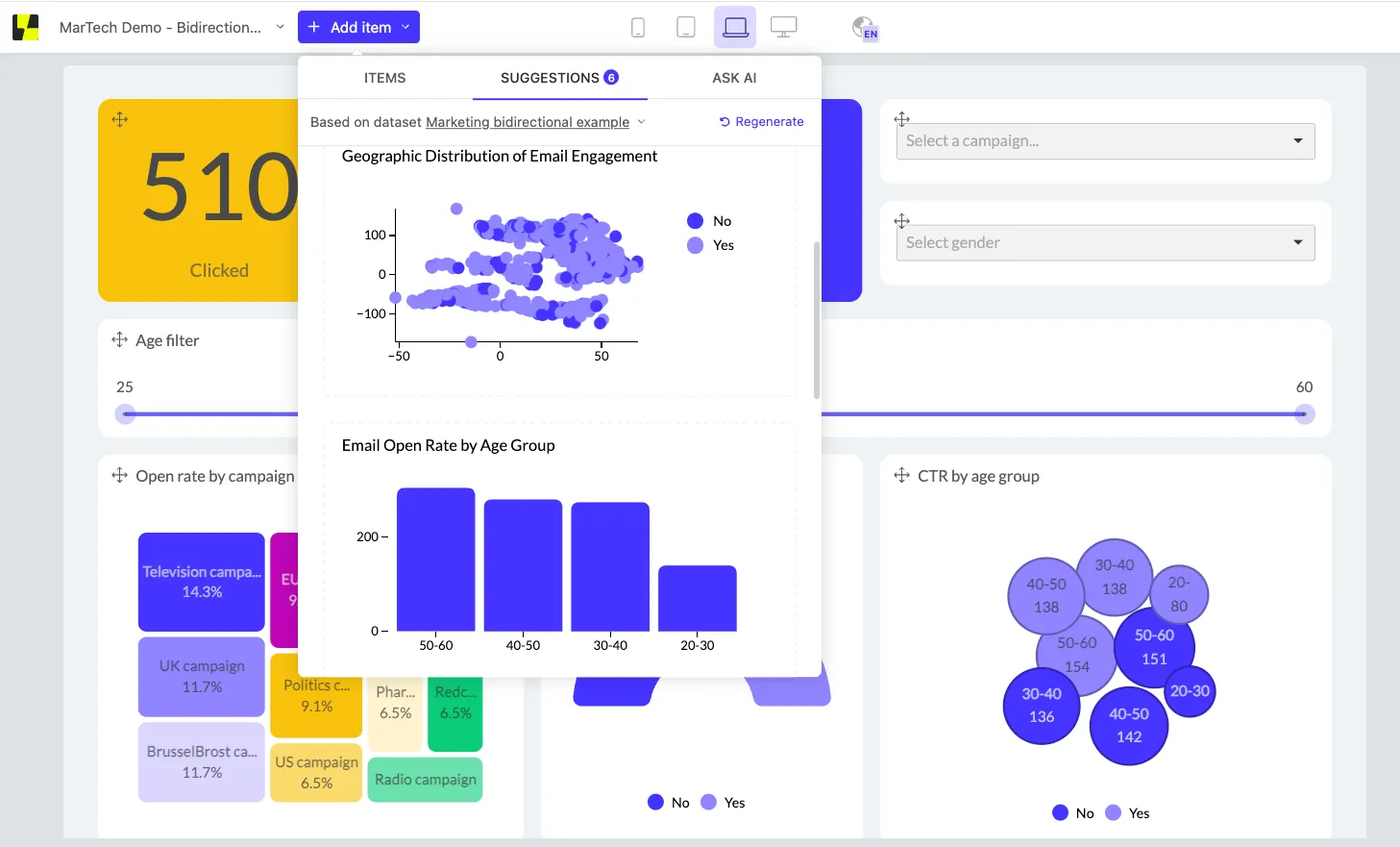Toggle Yes legend in Geographic Distribution chart

[x=711, y=245]
